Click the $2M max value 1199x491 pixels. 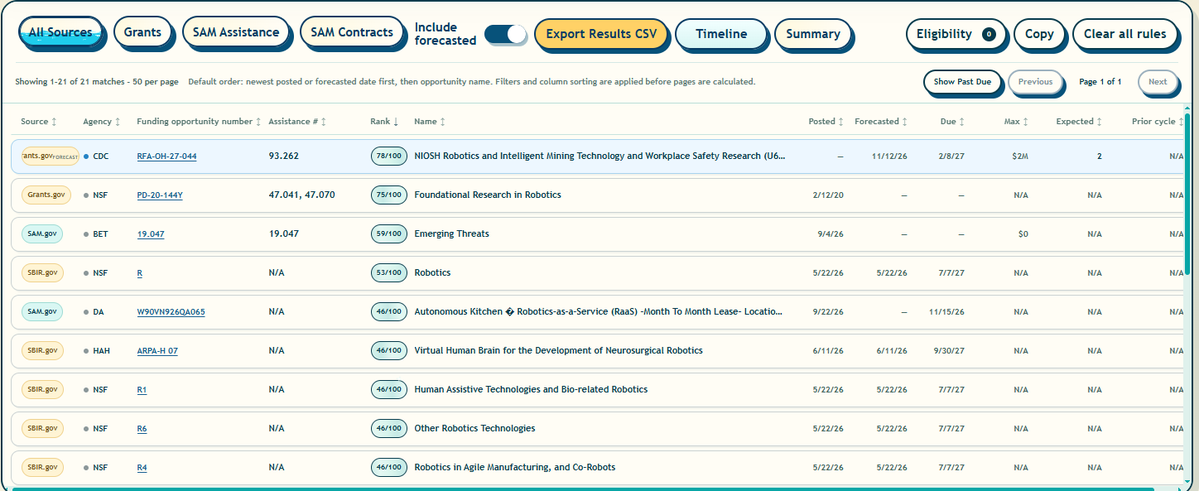tap(1021, 156)
